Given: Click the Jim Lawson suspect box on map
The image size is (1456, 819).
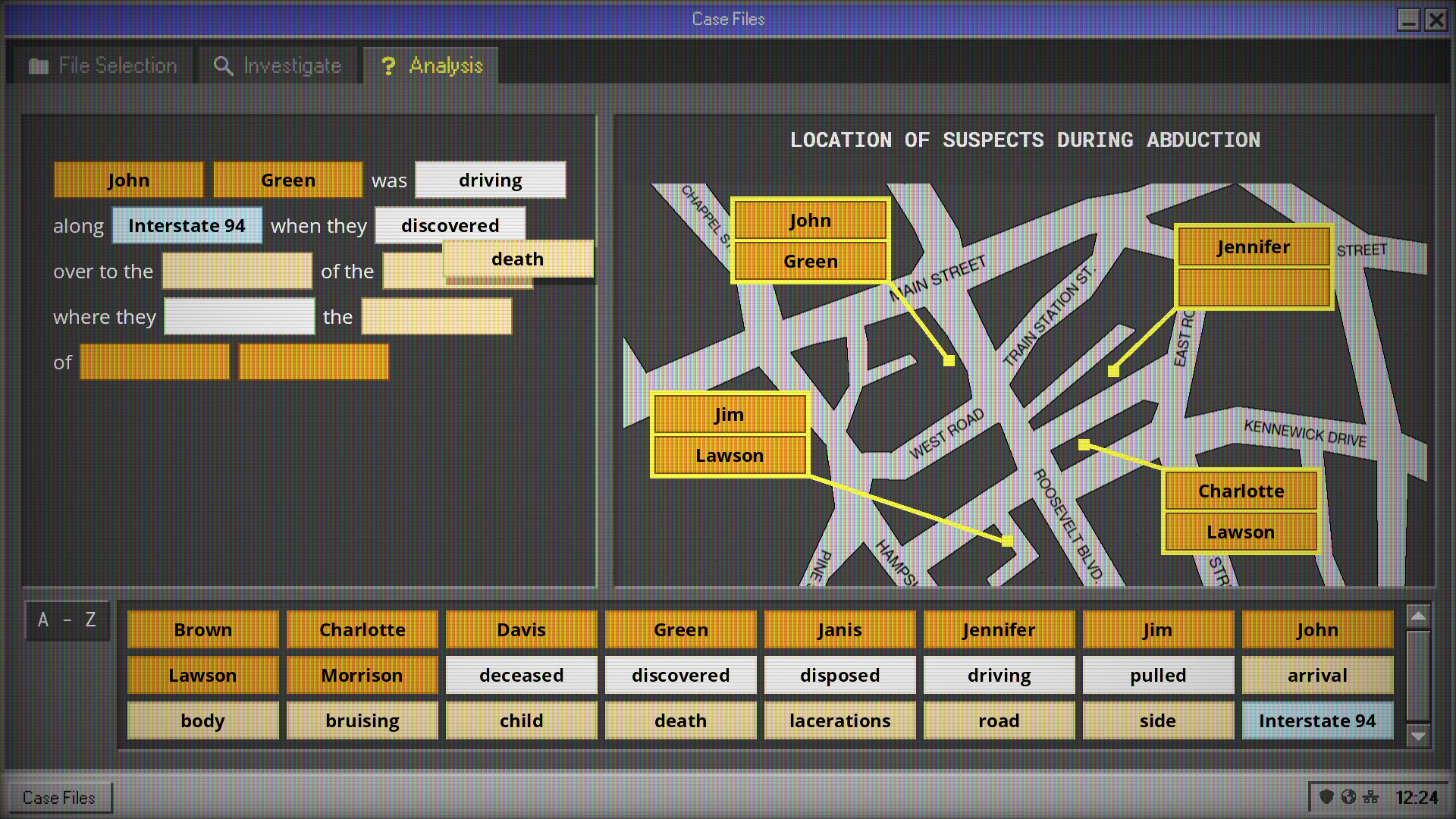Looking at the screenshot, I should tap(730, 435).
